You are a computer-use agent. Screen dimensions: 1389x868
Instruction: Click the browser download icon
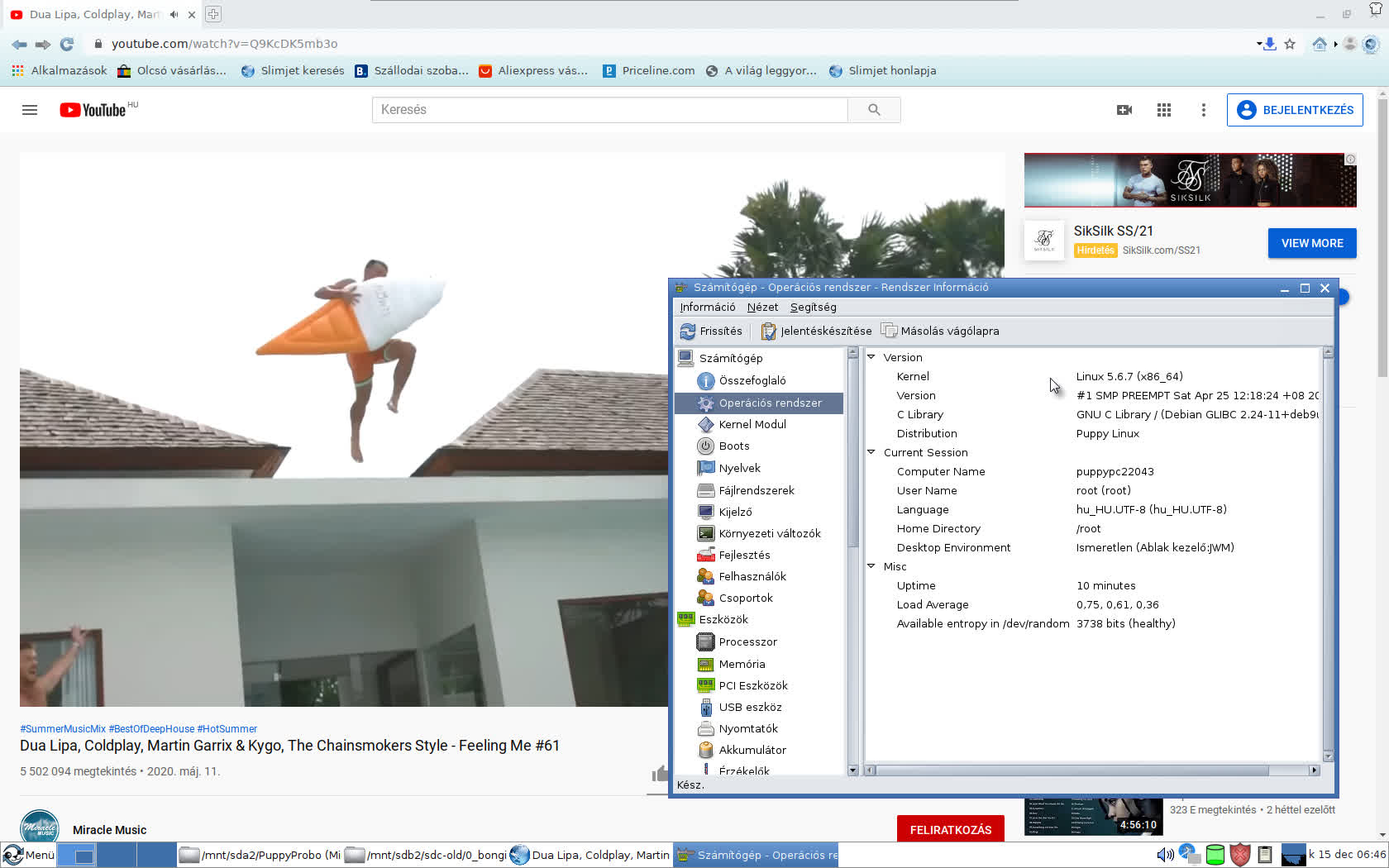pyautogui.click(x=1268, y=44)
